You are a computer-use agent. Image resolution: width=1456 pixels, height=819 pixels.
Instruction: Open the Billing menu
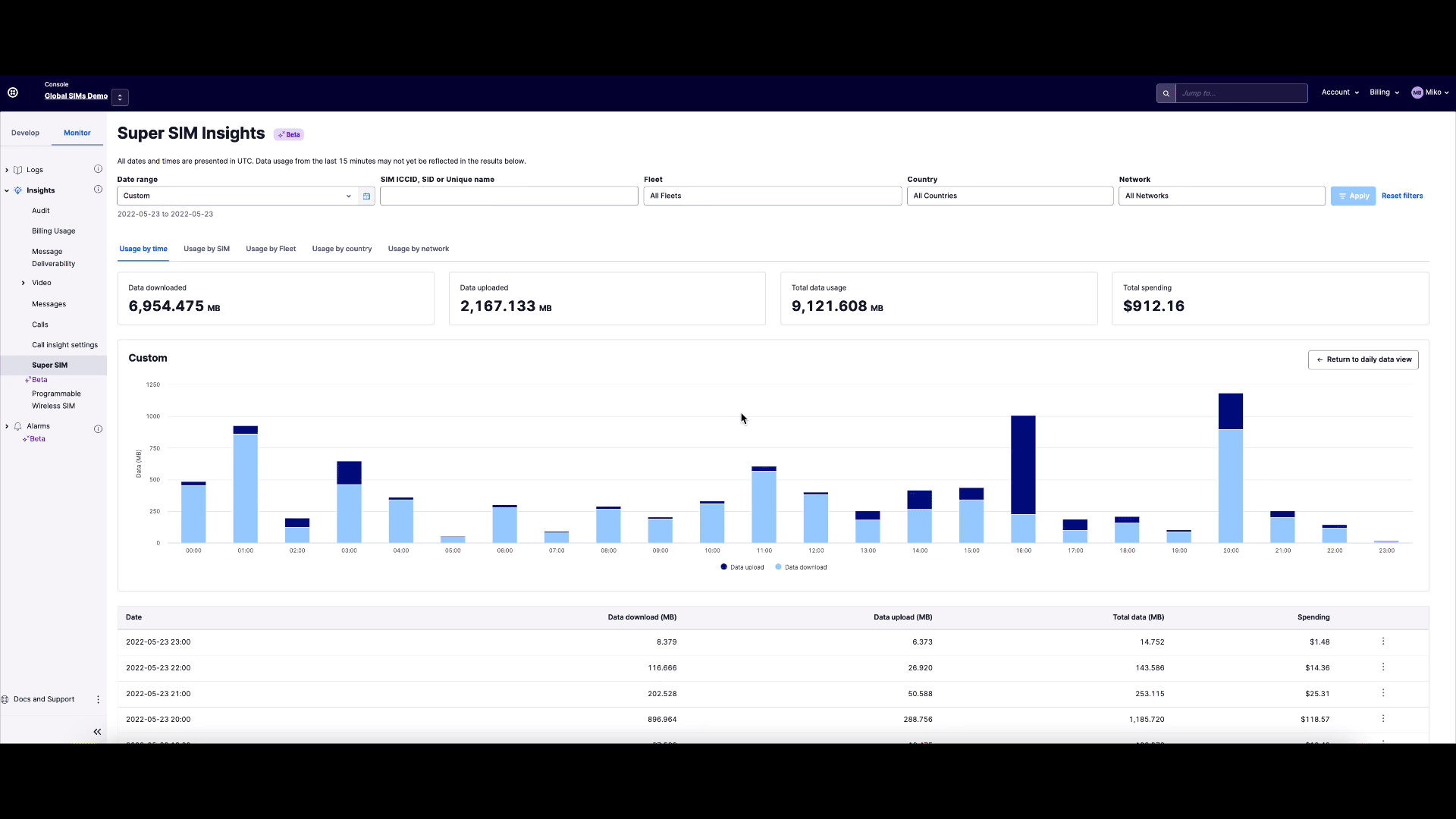(x=1384, y=93)
